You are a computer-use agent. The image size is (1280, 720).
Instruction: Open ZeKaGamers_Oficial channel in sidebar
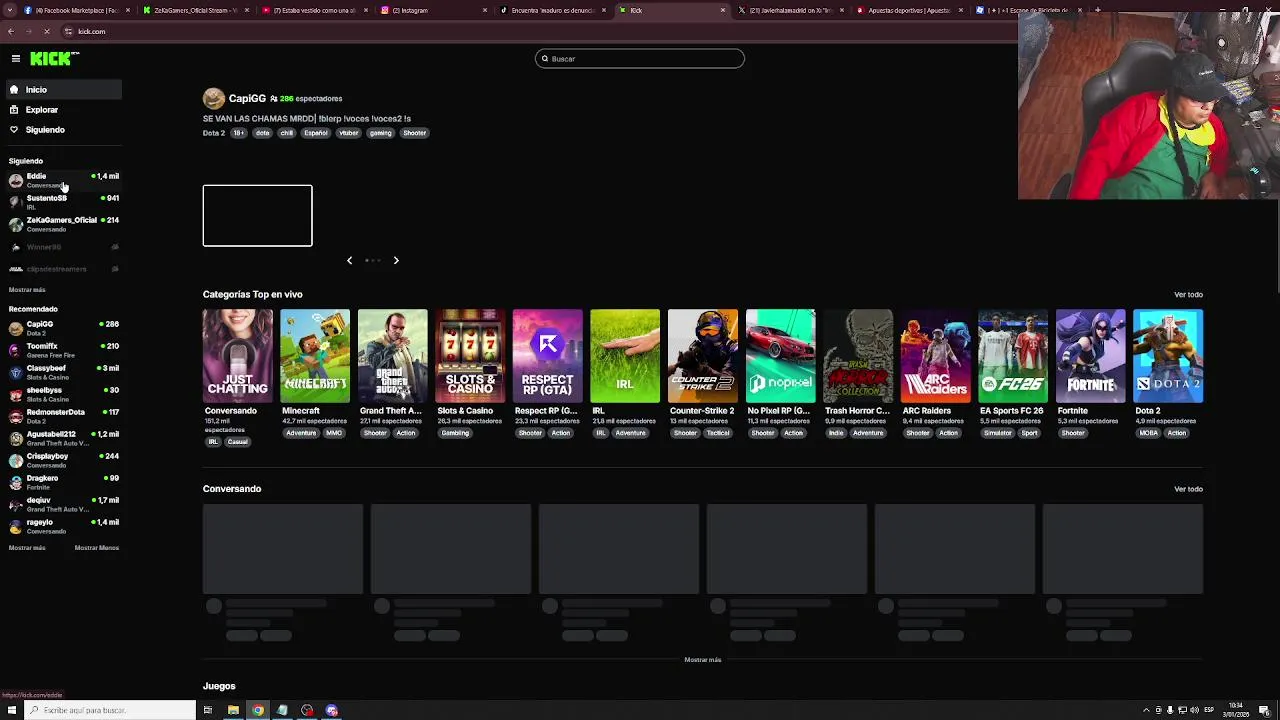(63, 224)
